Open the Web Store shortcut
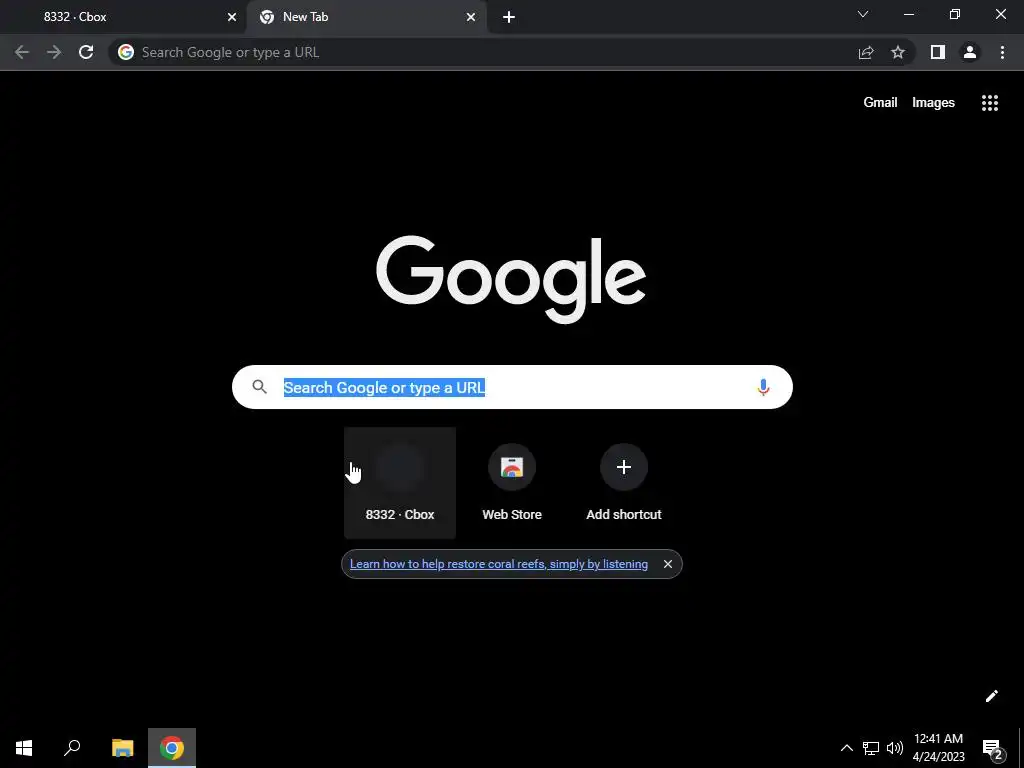 pyautogui.click(x=512, y=483)
